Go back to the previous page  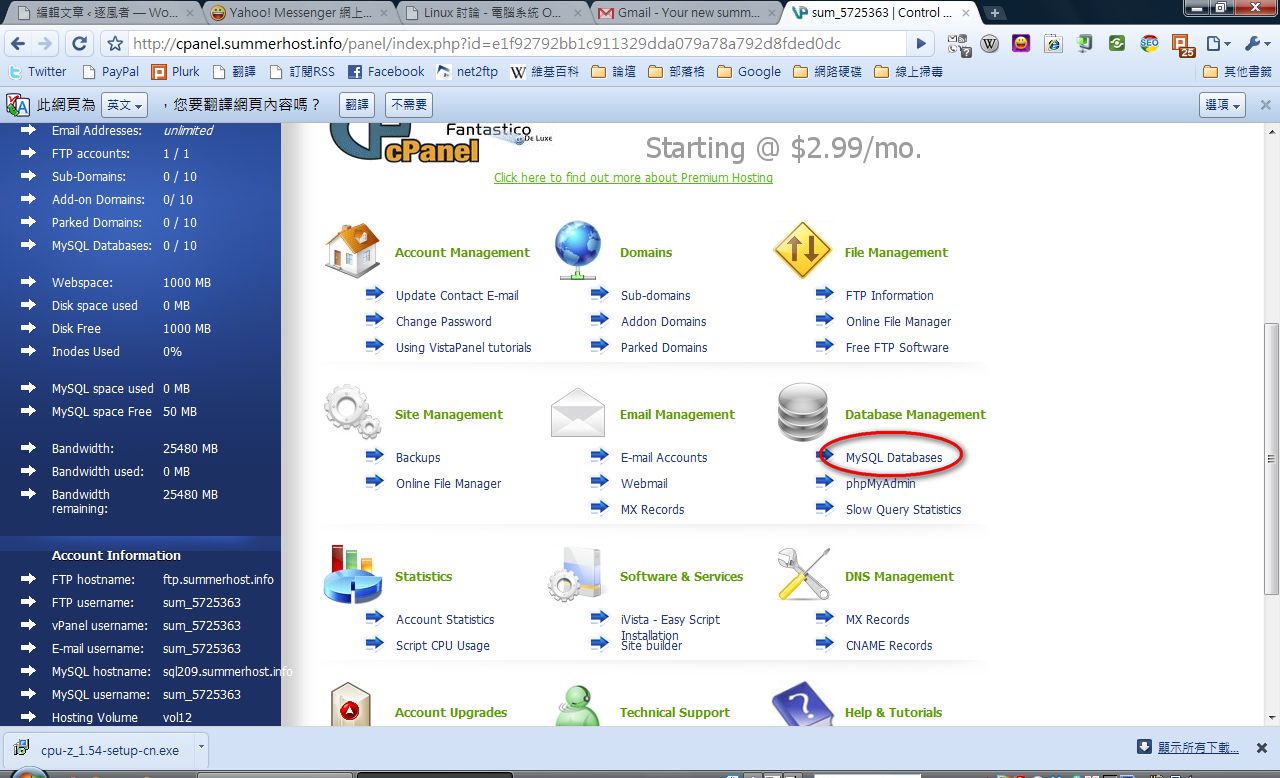(18, 44)
